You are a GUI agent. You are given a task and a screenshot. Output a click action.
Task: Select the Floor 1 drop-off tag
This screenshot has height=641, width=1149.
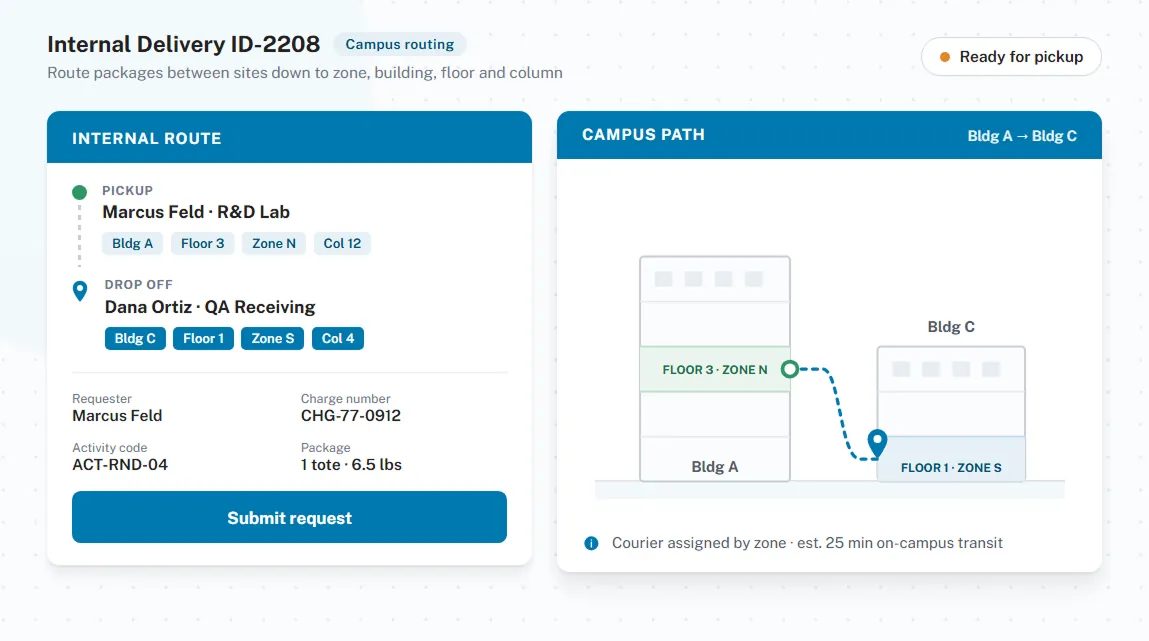click(204, 338)
